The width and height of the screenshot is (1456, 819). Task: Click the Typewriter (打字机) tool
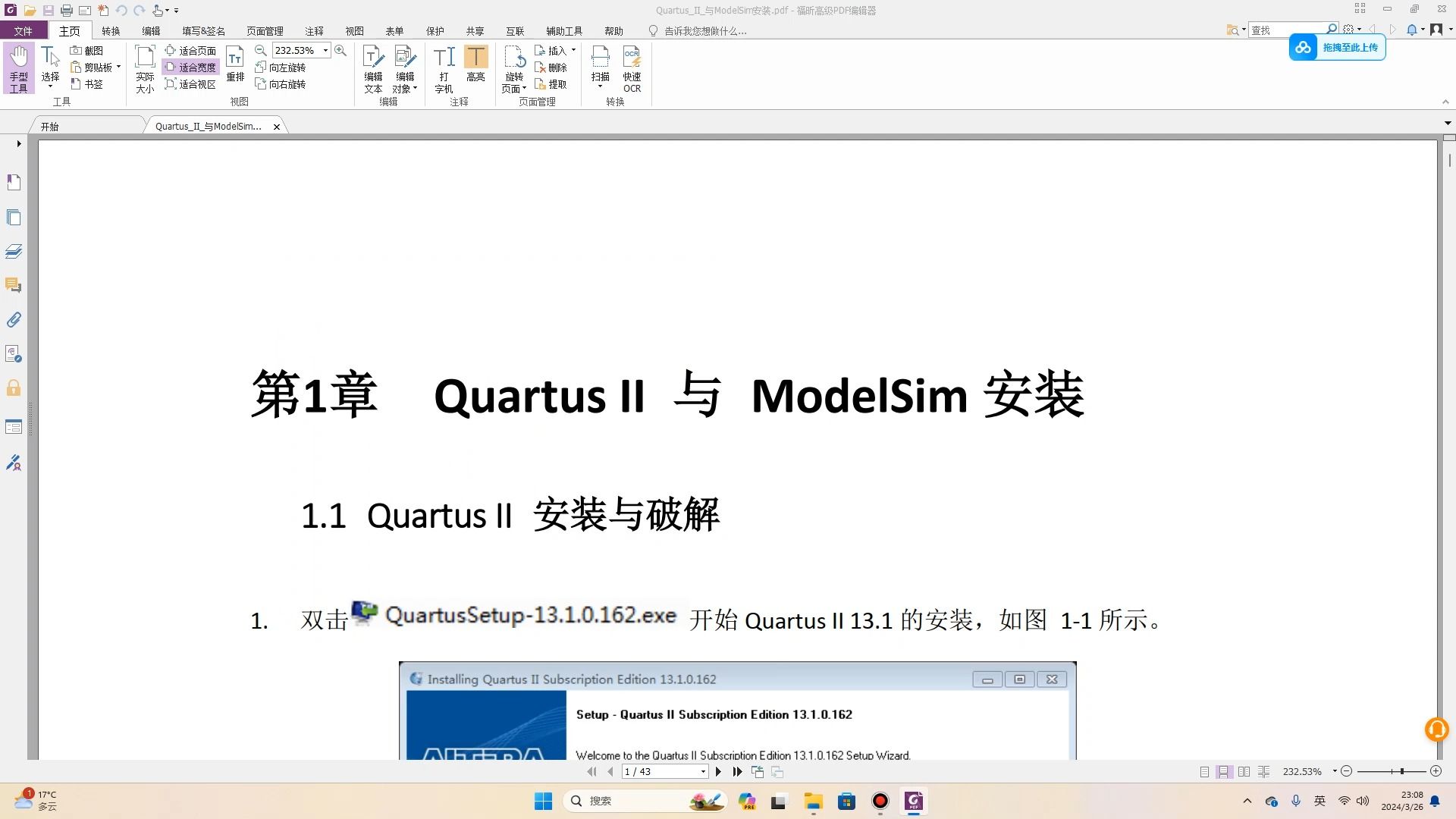pos(444,68)
